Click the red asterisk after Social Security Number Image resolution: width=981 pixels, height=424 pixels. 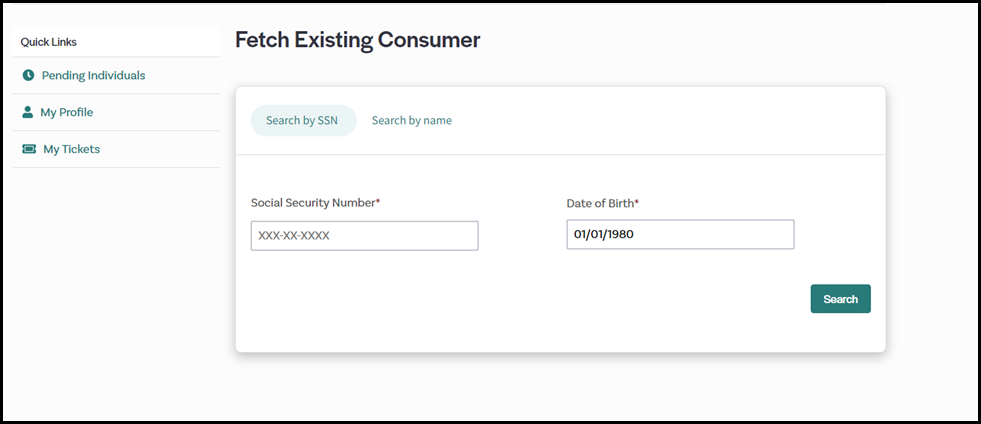click(x=378, y=203)
